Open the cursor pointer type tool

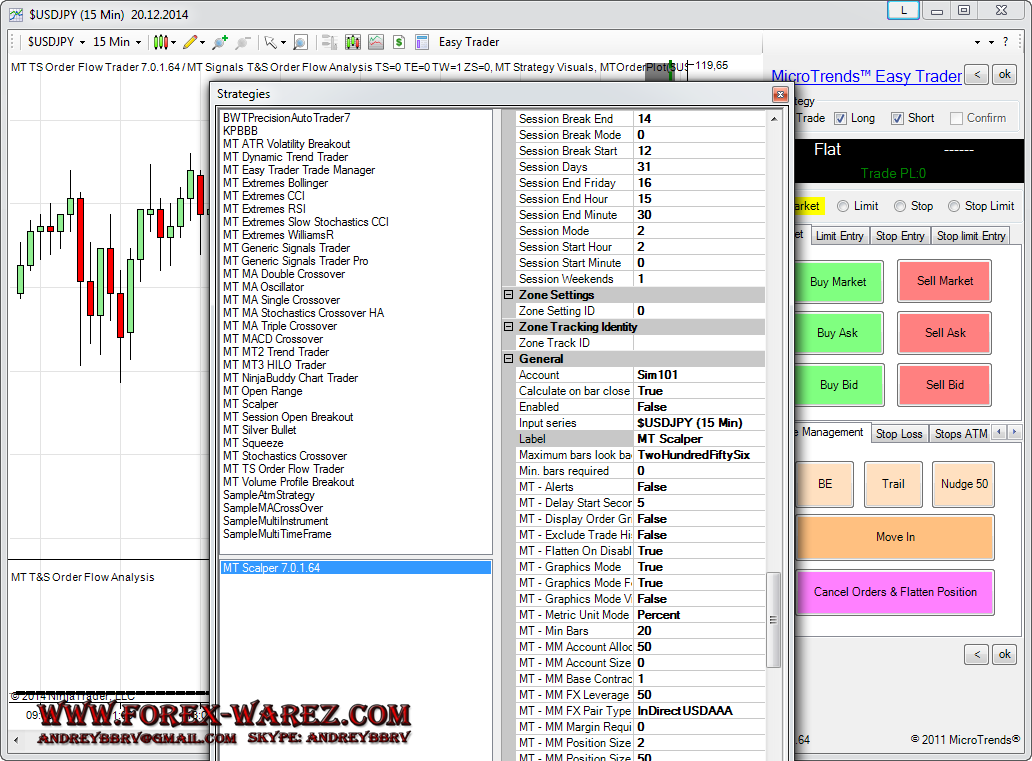[270, 42]
